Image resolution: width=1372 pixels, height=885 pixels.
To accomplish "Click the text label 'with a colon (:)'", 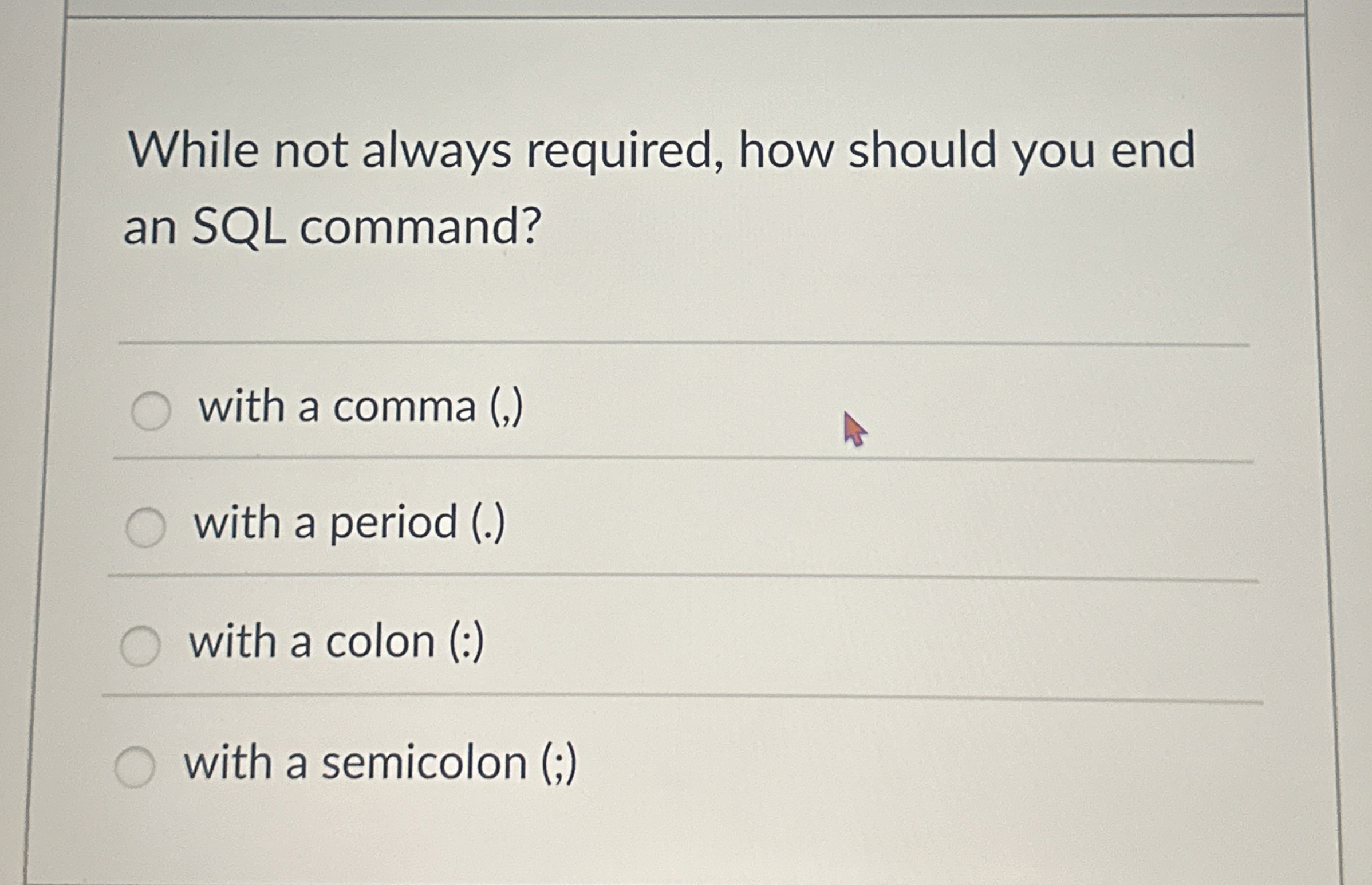I will pos(335,644).
